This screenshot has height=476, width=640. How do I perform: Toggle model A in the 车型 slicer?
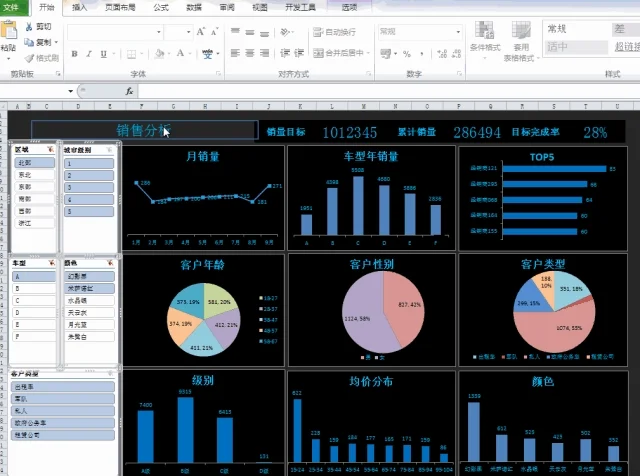34,276
